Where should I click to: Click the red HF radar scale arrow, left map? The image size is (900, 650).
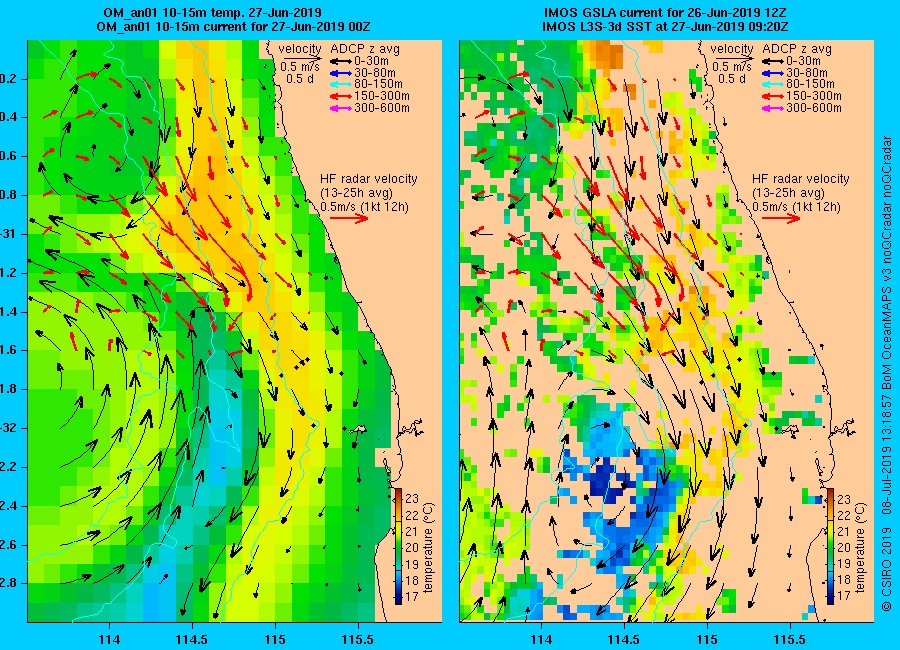click(x=349, y=218)
